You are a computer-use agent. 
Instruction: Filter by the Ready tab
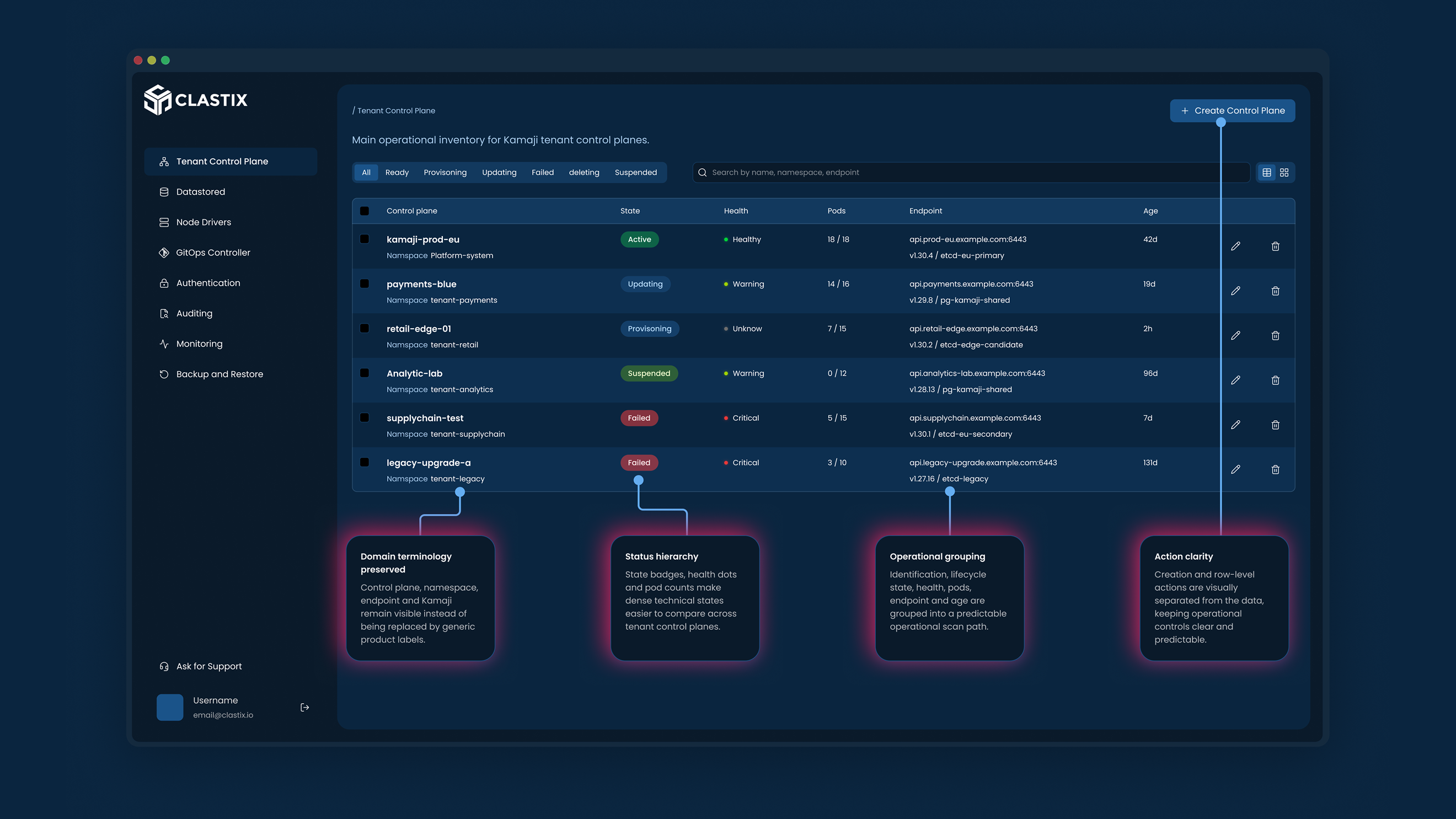397,173
